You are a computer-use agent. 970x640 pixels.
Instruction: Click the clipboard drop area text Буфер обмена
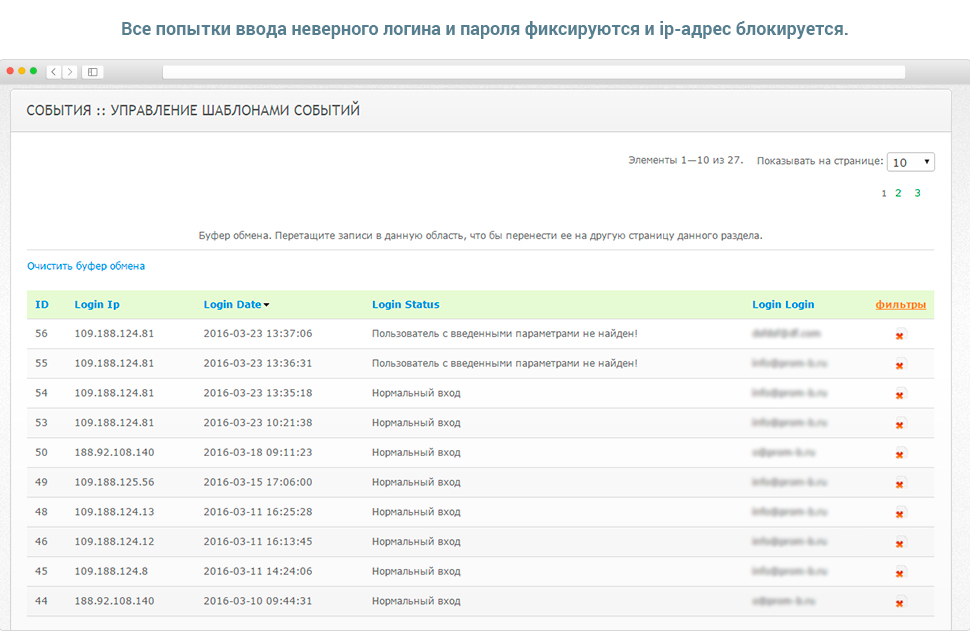(x=480, y=236)
